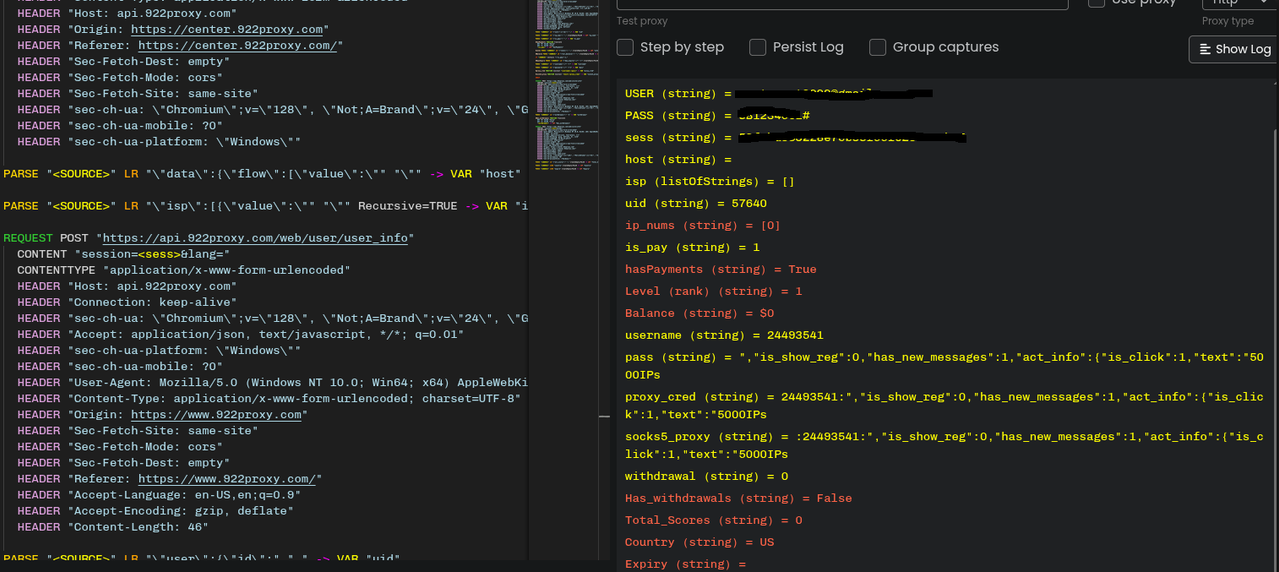The height and width of the screenshot is (572, 1279).
Task: Click the CONTENT "session=<sess>&lang=" line
Action: click(x=123, y=254)
